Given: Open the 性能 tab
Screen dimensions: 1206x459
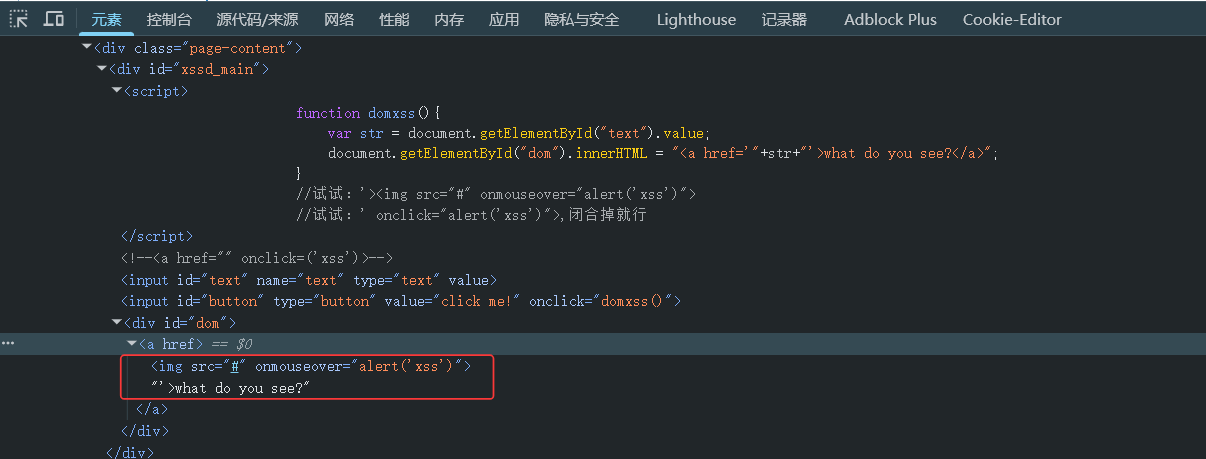Looking at the screenshot, I should pos(394,19).
